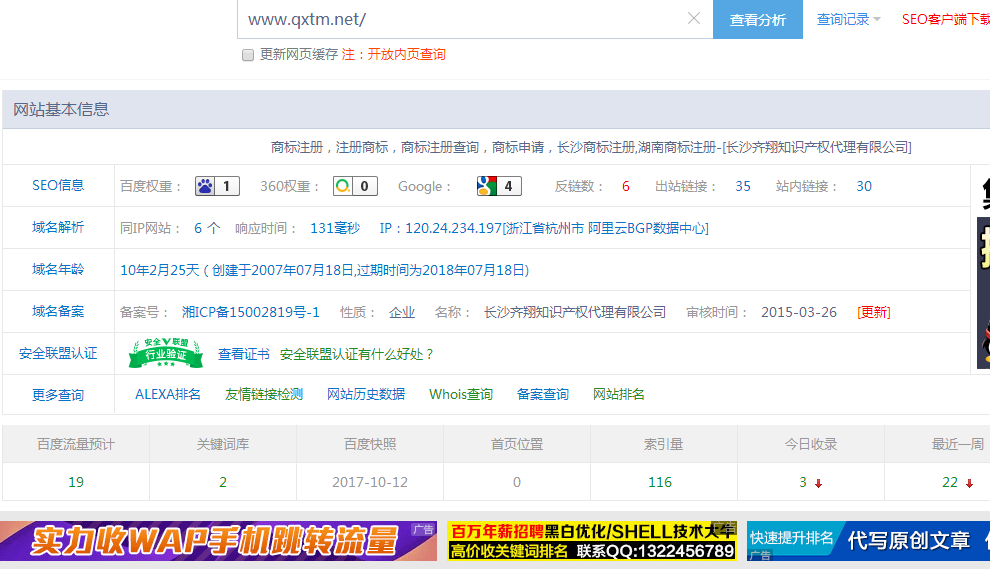Image resolution: width=990 pixels, height=569 pixels.
Task: Click the red down arrow beside 今日收录
Action: click(818, 484)
